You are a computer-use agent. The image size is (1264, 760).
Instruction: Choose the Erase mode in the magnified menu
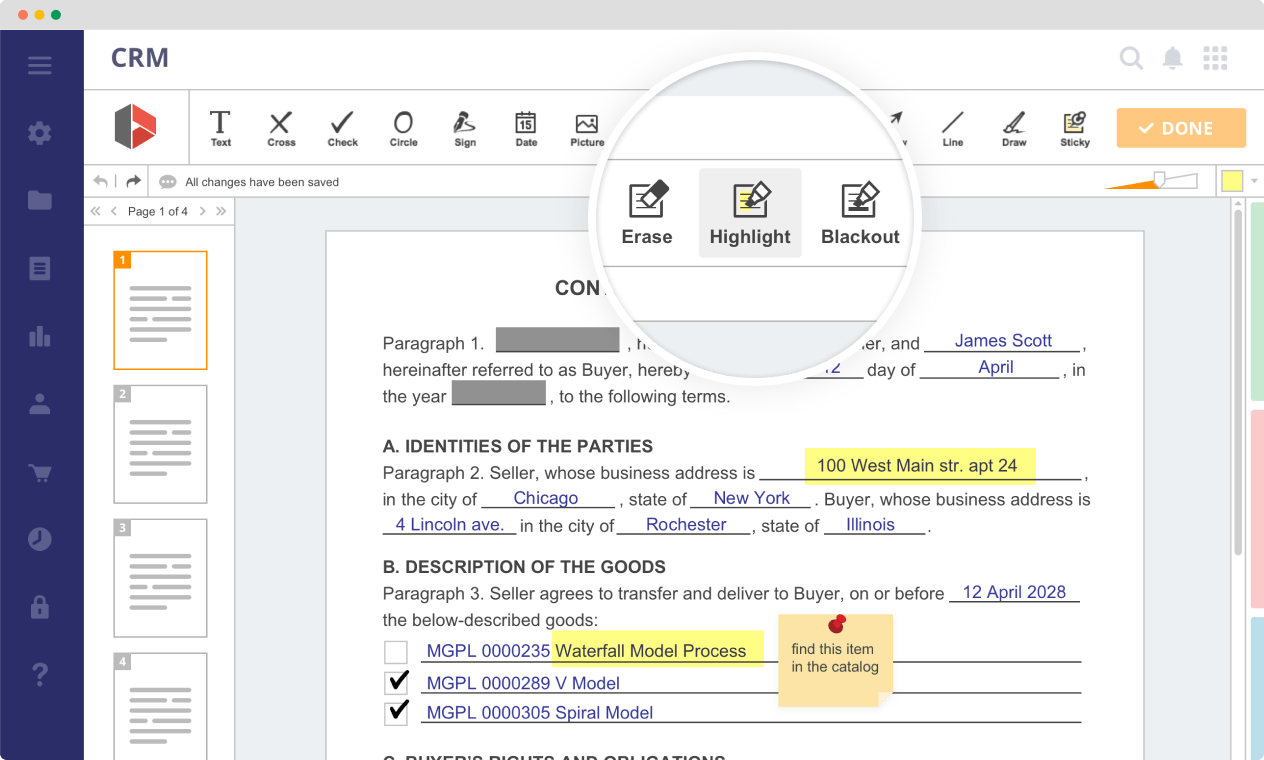tap(646, 212)
